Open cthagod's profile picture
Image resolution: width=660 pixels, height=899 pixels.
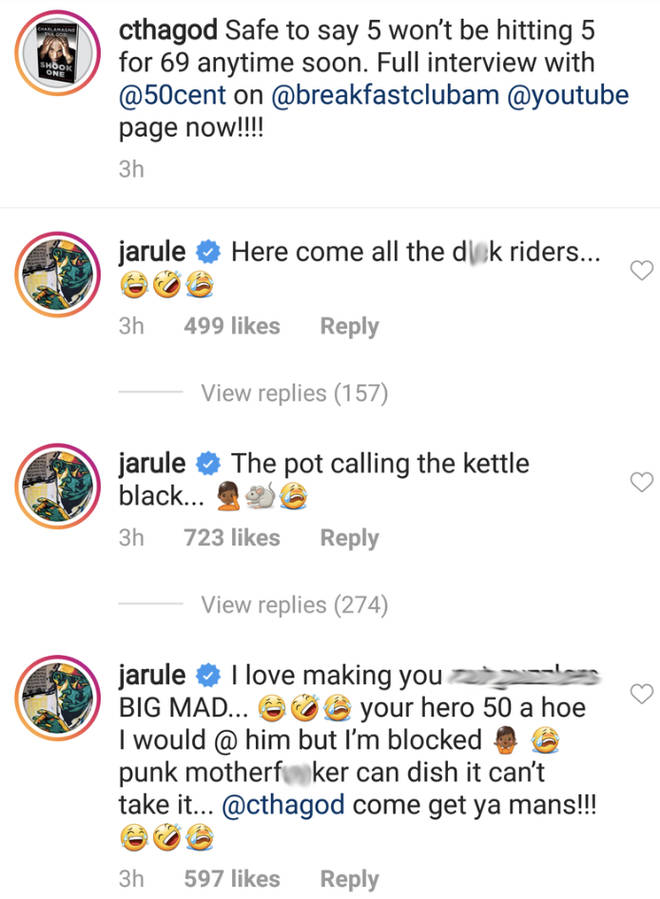coord(57,53)
